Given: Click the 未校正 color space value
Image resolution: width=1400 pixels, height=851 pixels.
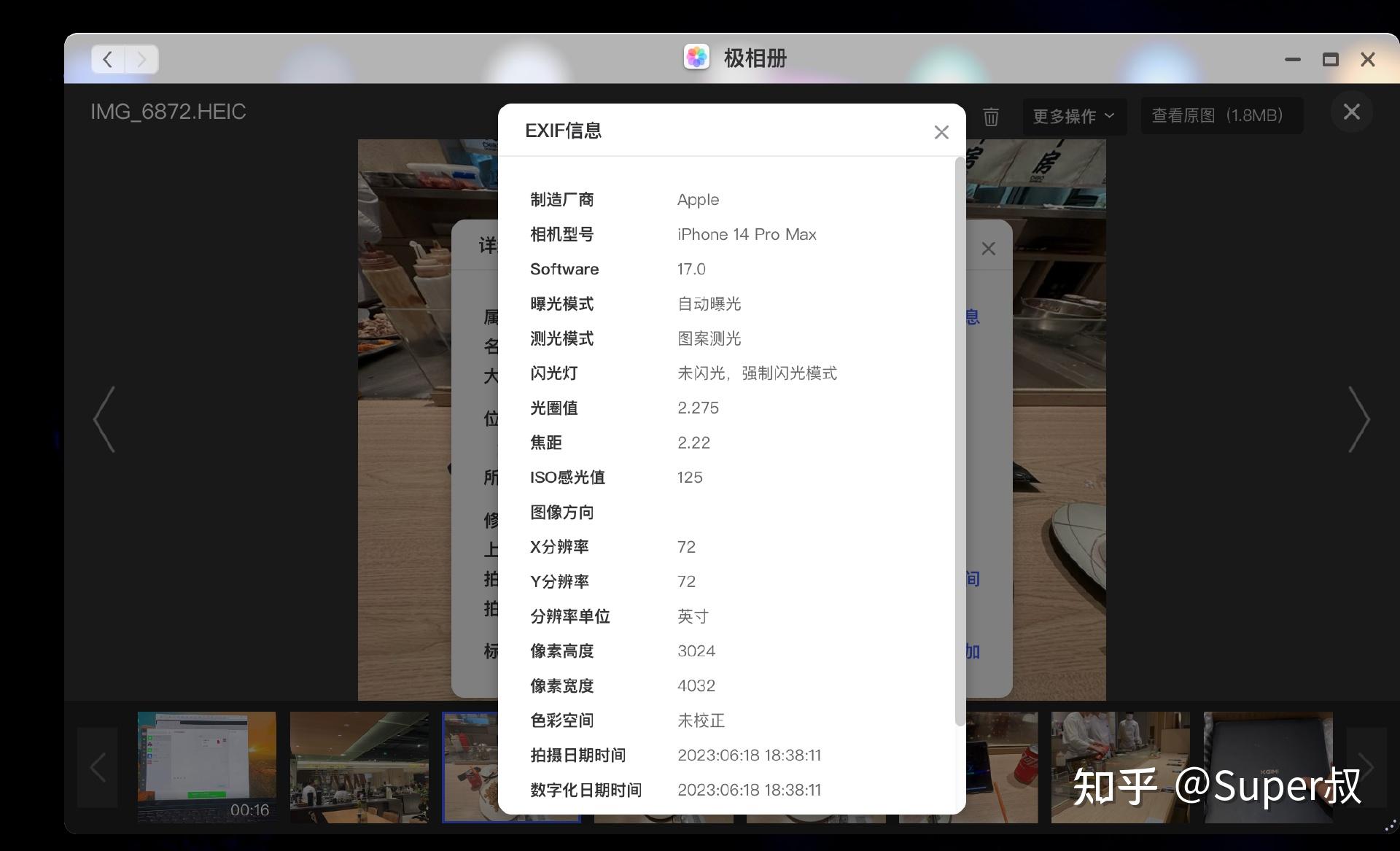Looking at the screenshot, I should 701,720.
